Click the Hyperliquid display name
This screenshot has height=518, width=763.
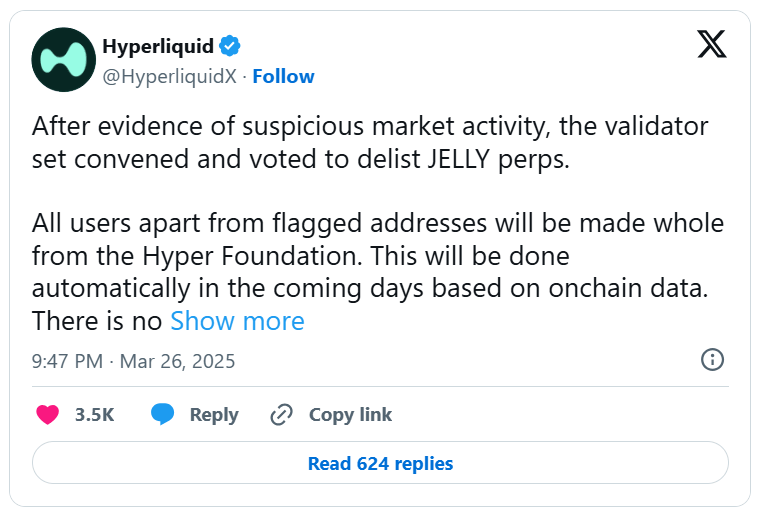[158, 46]
